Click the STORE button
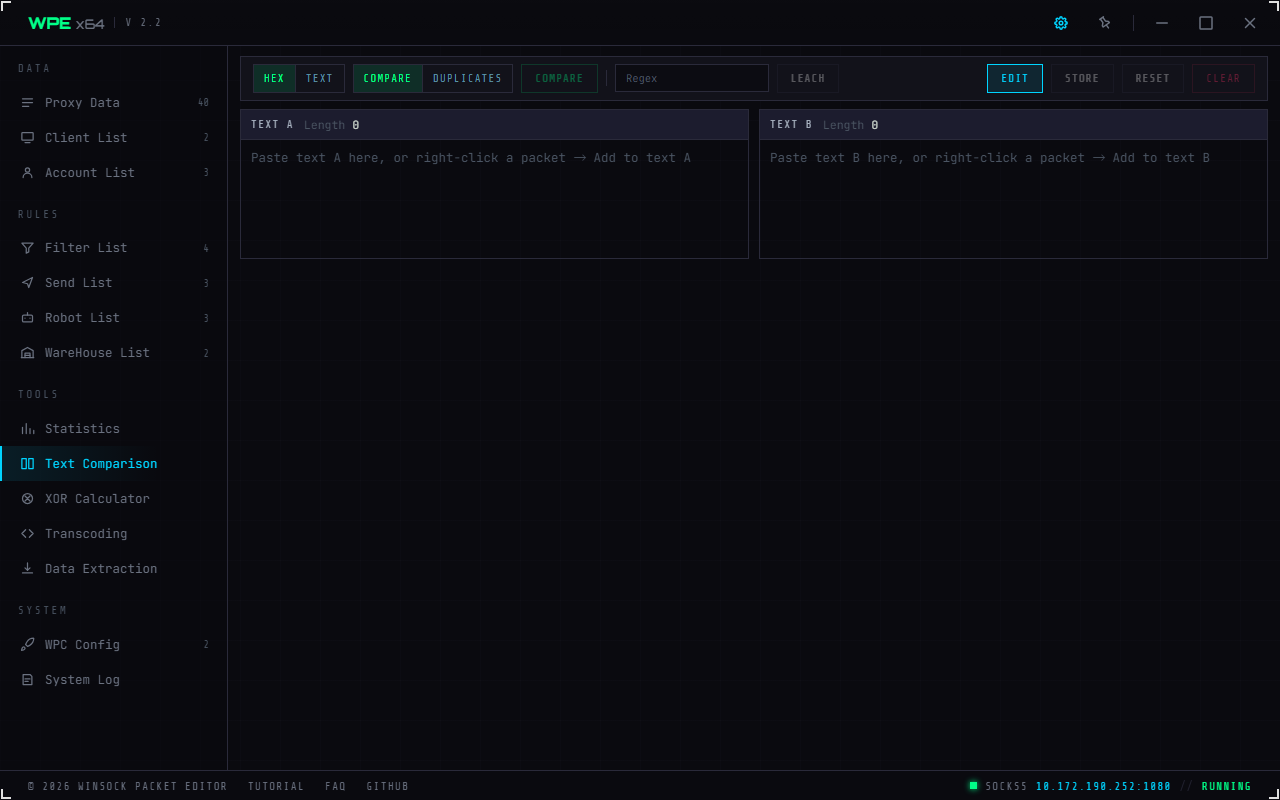Viewport: 1280px width, 800px height. [1082, 79]
